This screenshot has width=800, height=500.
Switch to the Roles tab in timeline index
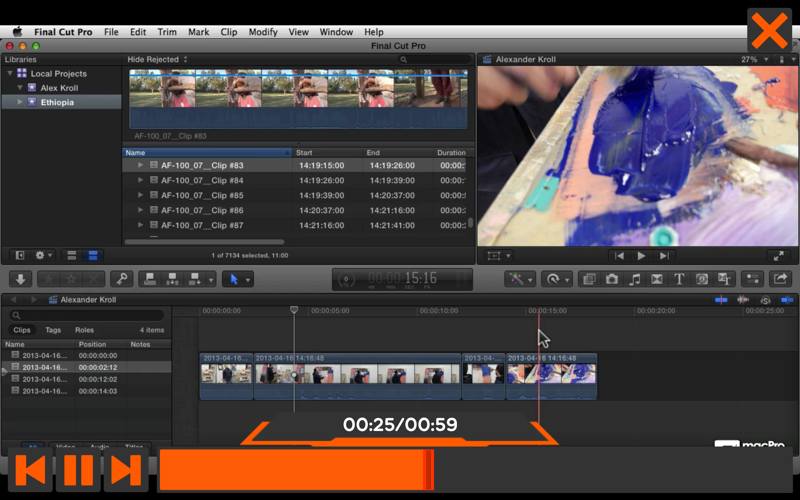(84, 330)
